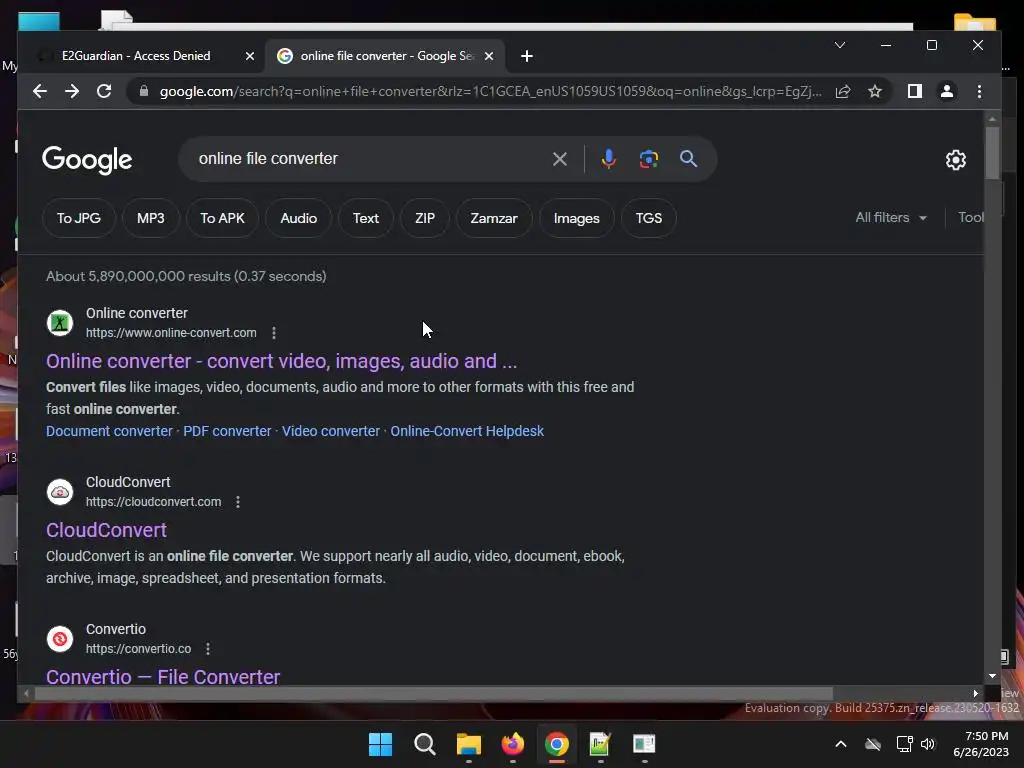Open Chrome side panel
The width and height of the screenshot is (1024, 768).
(914, 91)
